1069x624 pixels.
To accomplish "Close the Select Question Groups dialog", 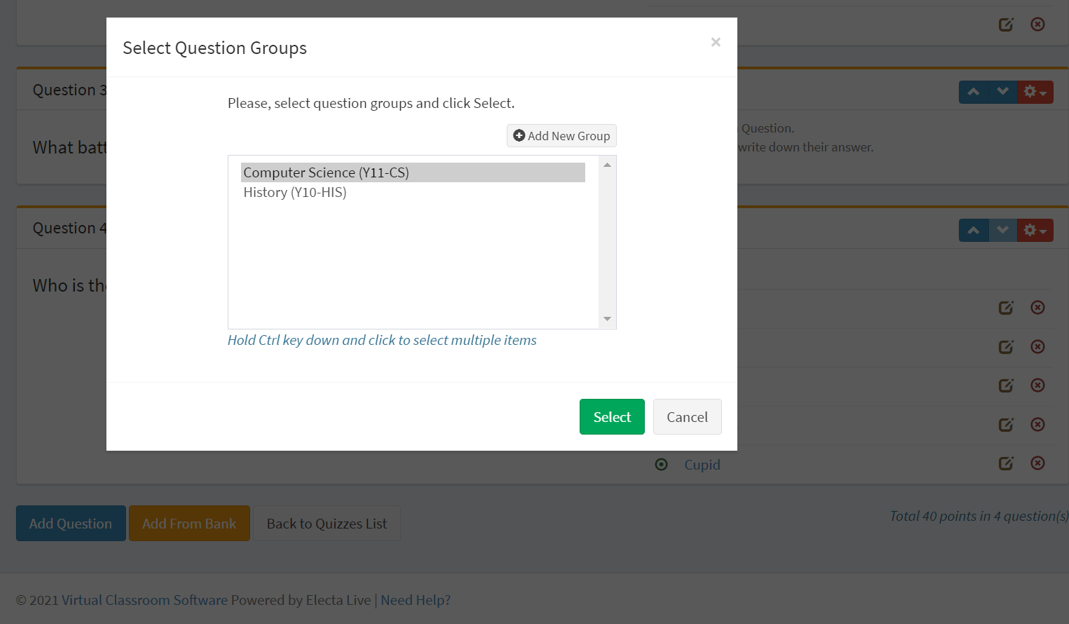I will [x=715, y=42].
